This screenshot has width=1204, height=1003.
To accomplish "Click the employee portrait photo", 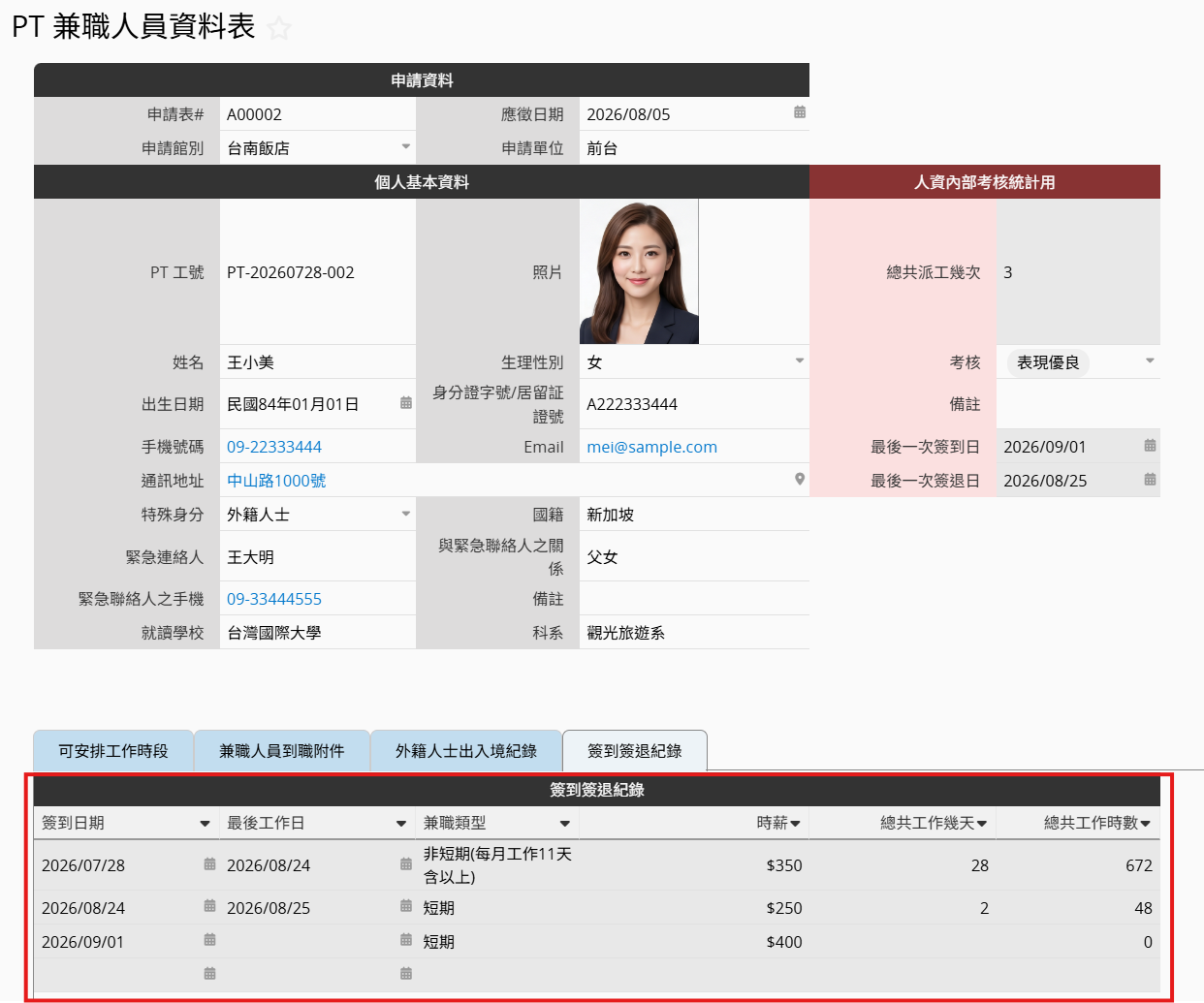I will [639, 272].
